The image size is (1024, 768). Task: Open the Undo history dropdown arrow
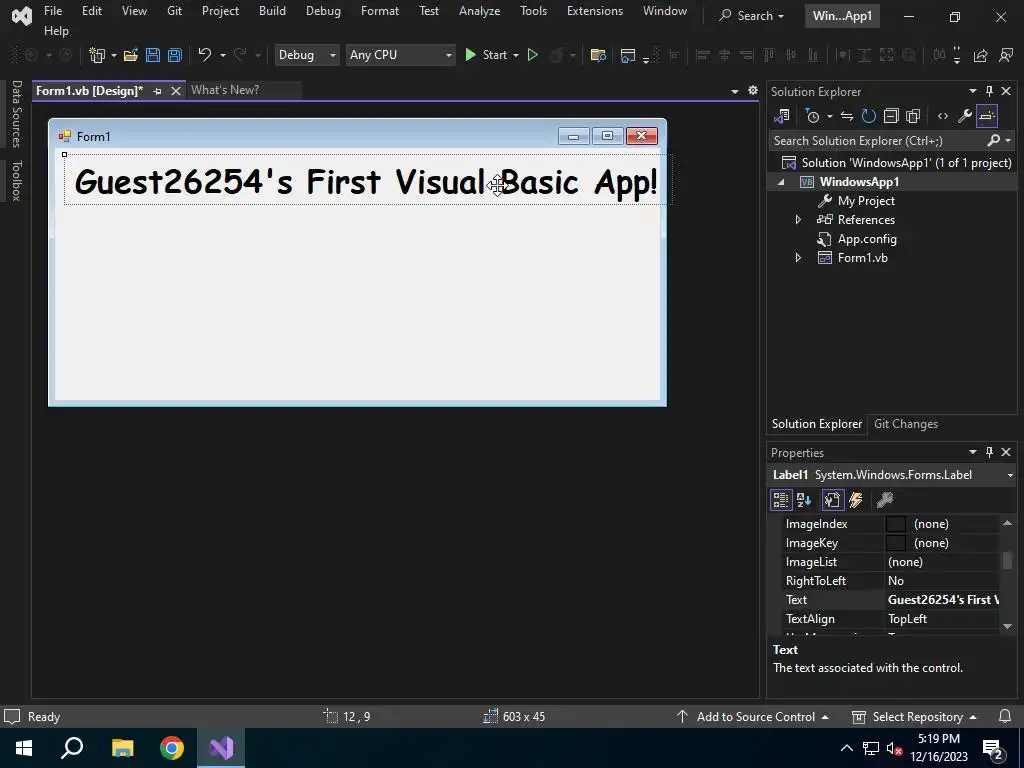(x=223, y=56)
